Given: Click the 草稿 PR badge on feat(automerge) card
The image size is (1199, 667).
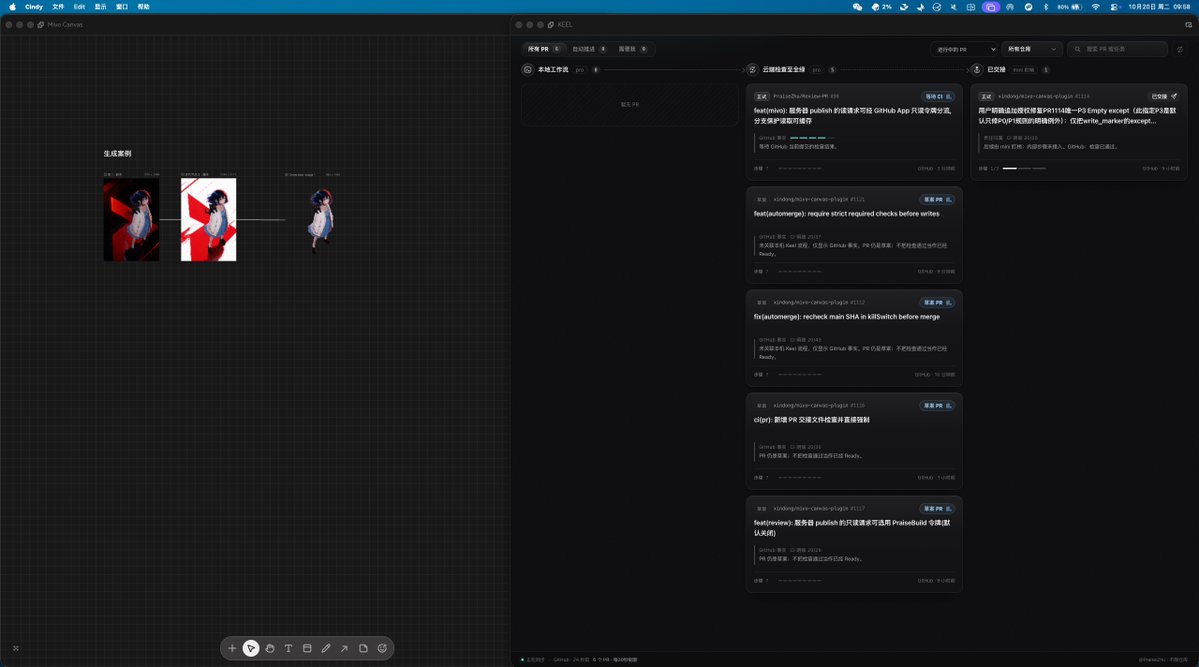Looking at the screenshot, I should coord(937,200).
